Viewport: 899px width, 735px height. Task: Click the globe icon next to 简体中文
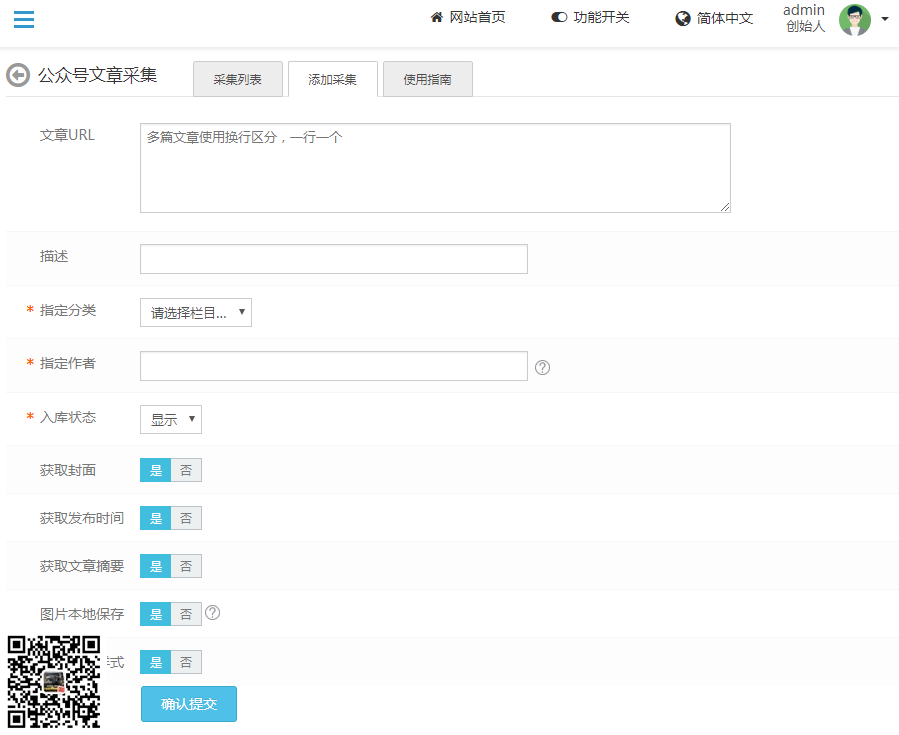pyautogui.click(x=682, y=18)
